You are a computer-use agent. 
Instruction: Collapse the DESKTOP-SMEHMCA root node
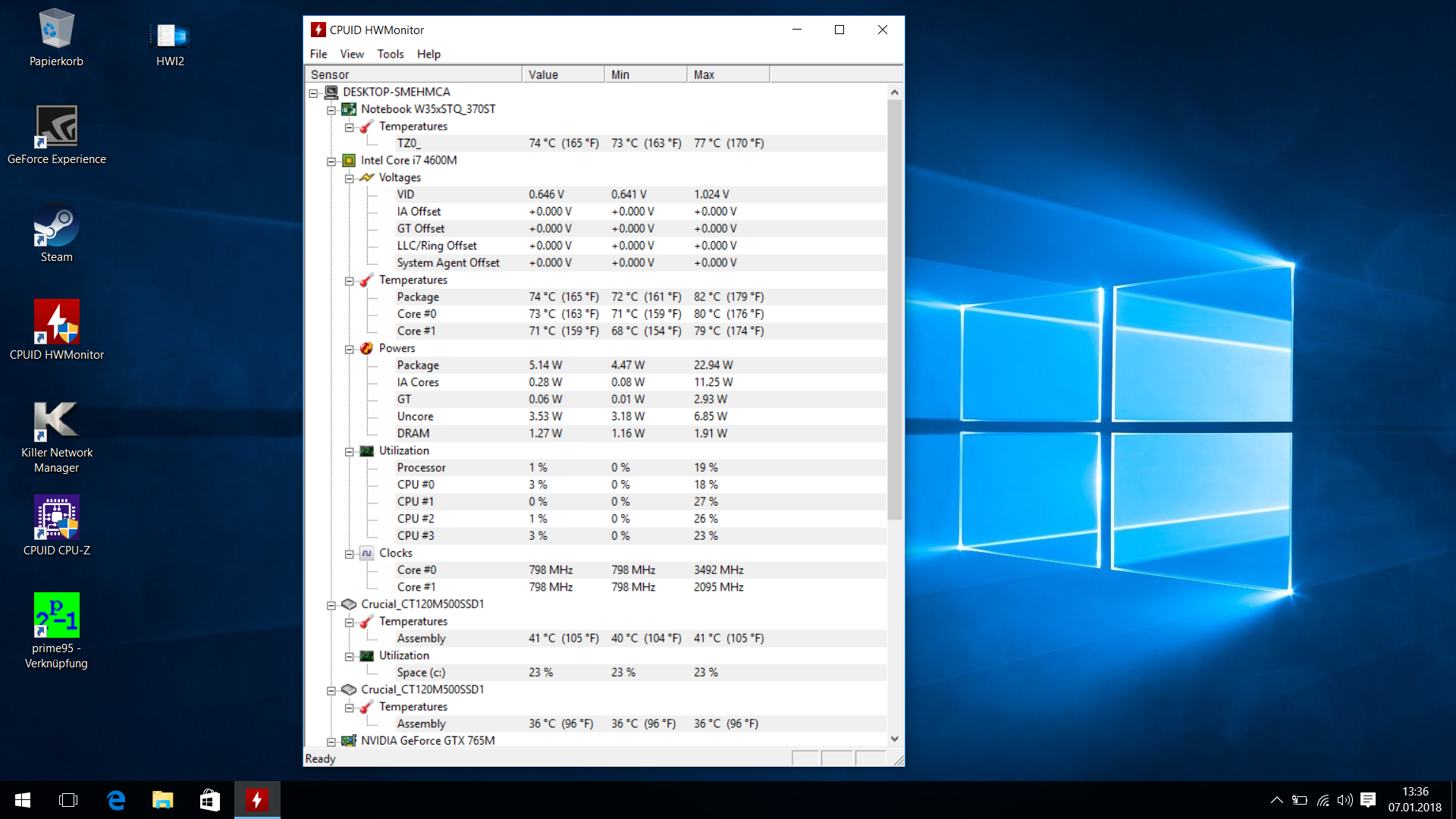[x=313, y=93]
